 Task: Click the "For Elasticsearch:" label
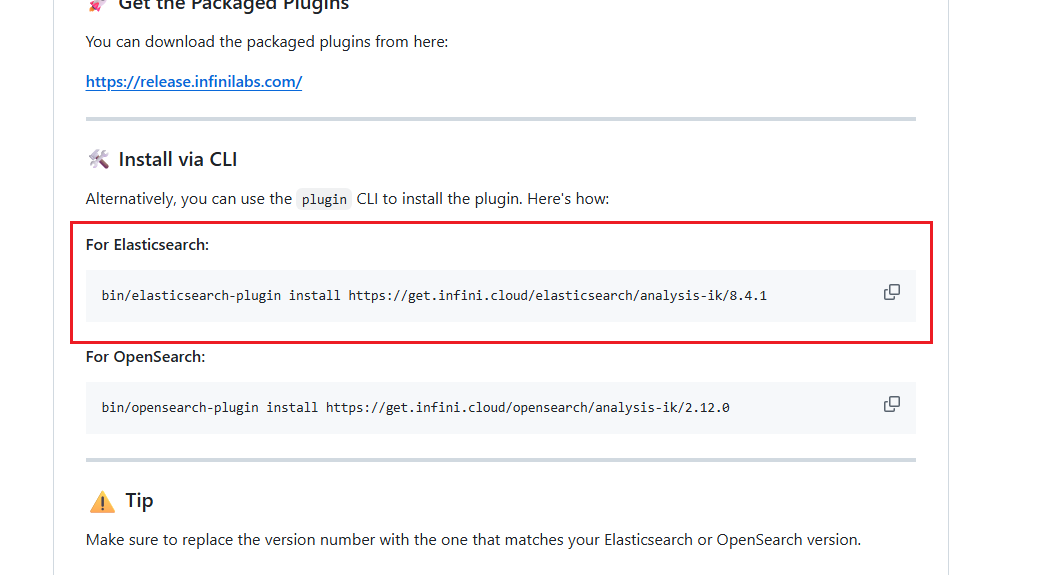click(147, 244)
